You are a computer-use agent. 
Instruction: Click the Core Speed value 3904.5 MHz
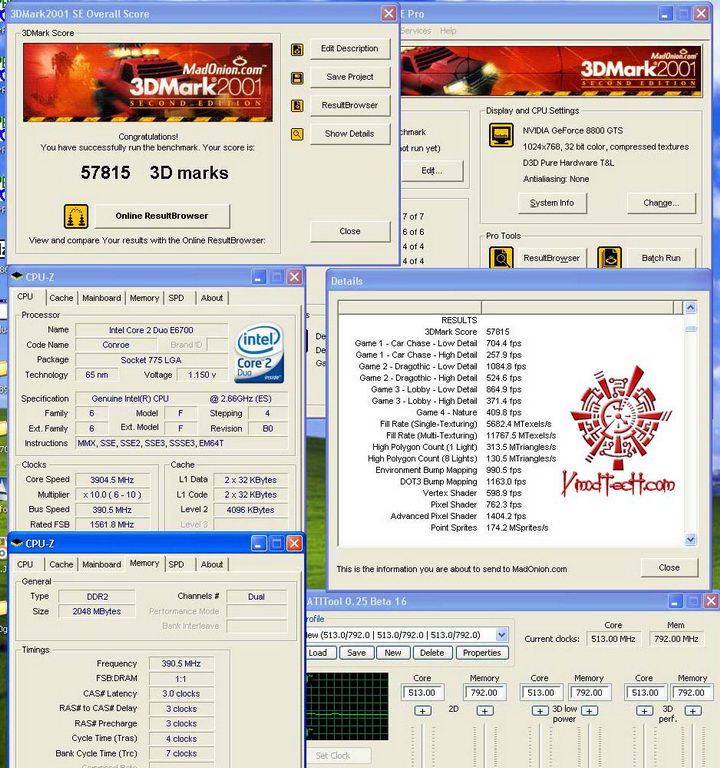pos(112,480)
